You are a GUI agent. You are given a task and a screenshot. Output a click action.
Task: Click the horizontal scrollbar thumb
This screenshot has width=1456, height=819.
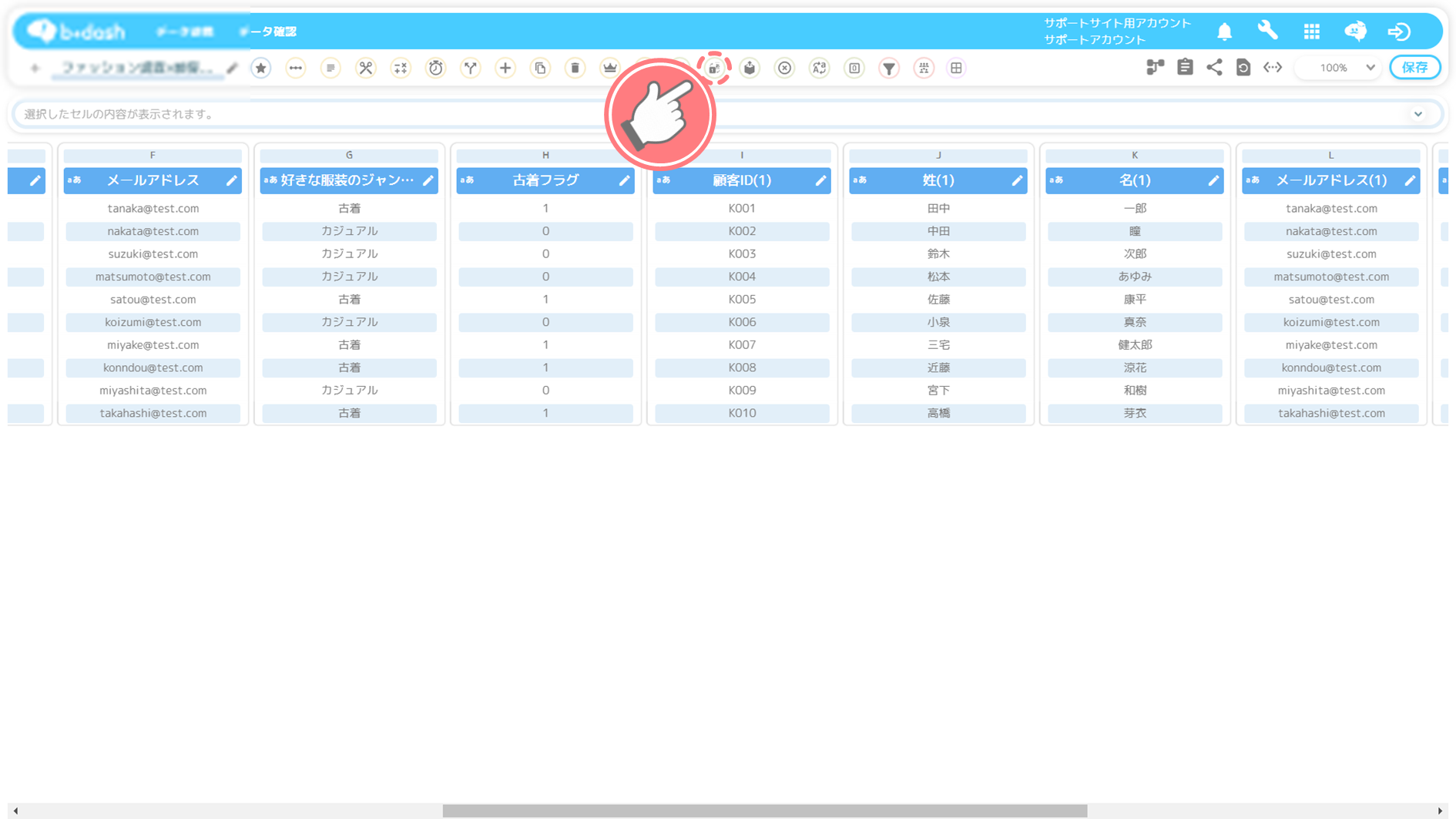pyautogui.click(x=765, y=811)
